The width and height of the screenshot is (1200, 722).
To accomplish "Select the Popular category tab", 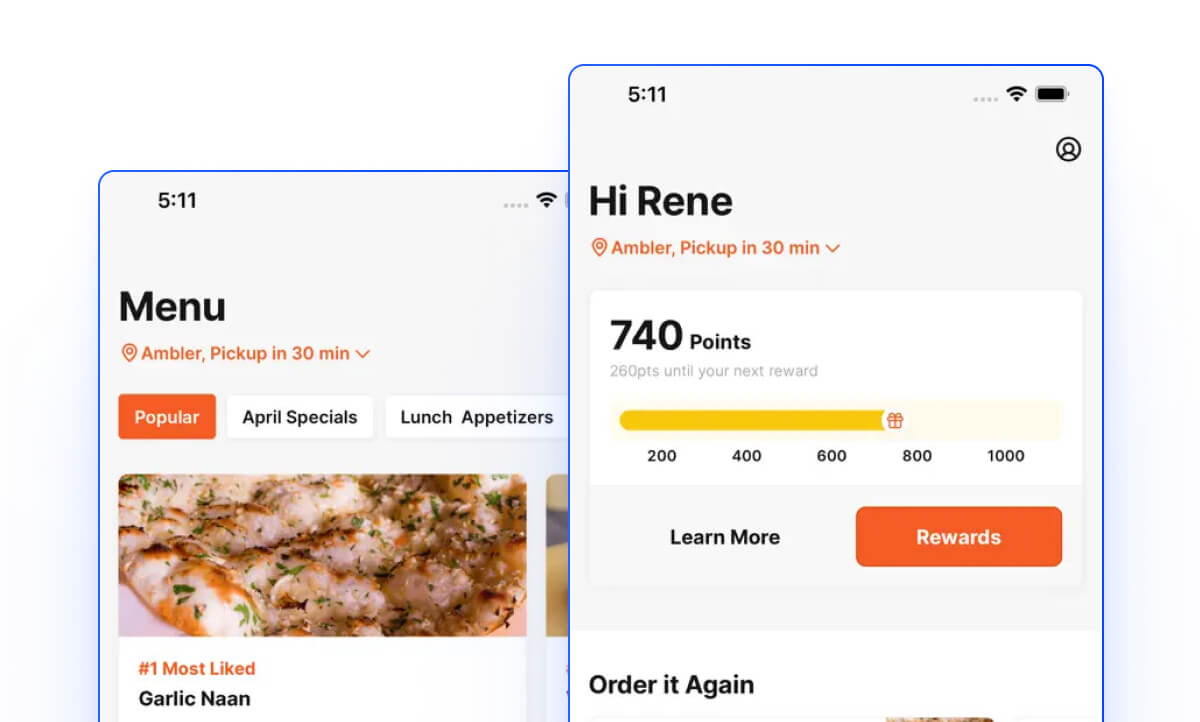I will click(167, 417).
